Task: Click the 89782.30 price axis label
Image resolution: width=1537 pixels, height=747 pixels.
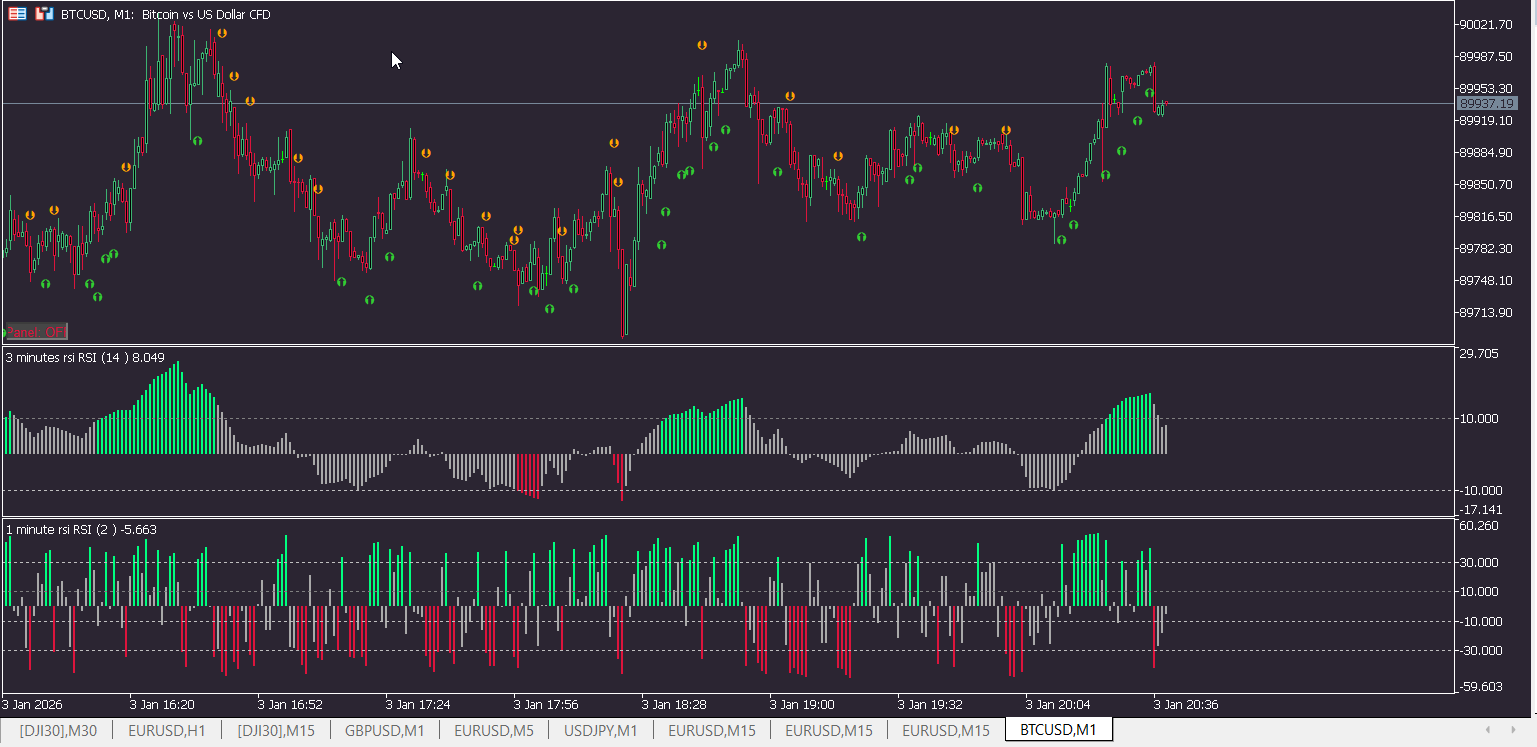Action: pyautogui.click(x=1485, y=248)
